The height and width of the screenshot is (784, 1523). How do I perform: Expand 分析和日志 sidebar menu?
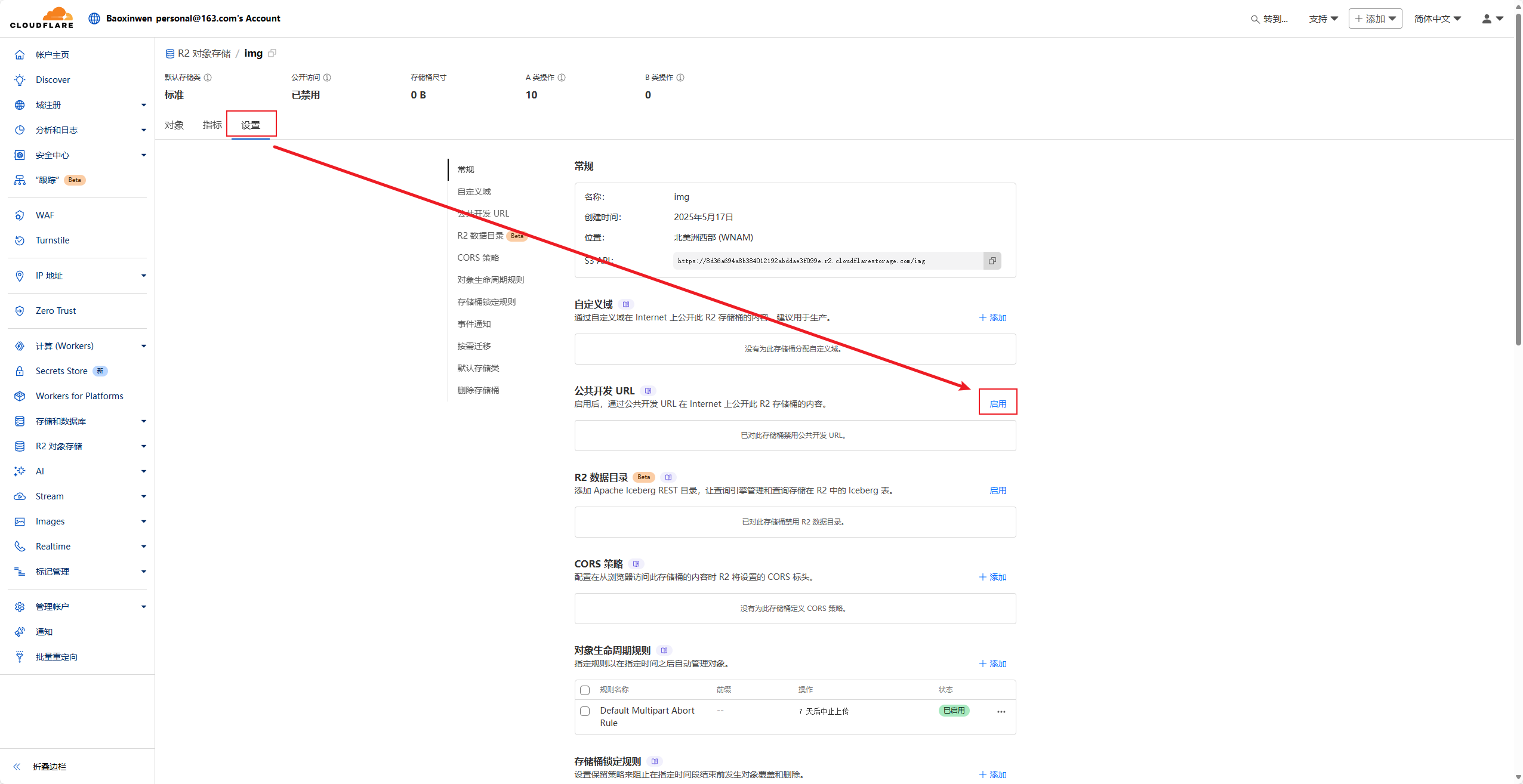(x=144, y=130)
